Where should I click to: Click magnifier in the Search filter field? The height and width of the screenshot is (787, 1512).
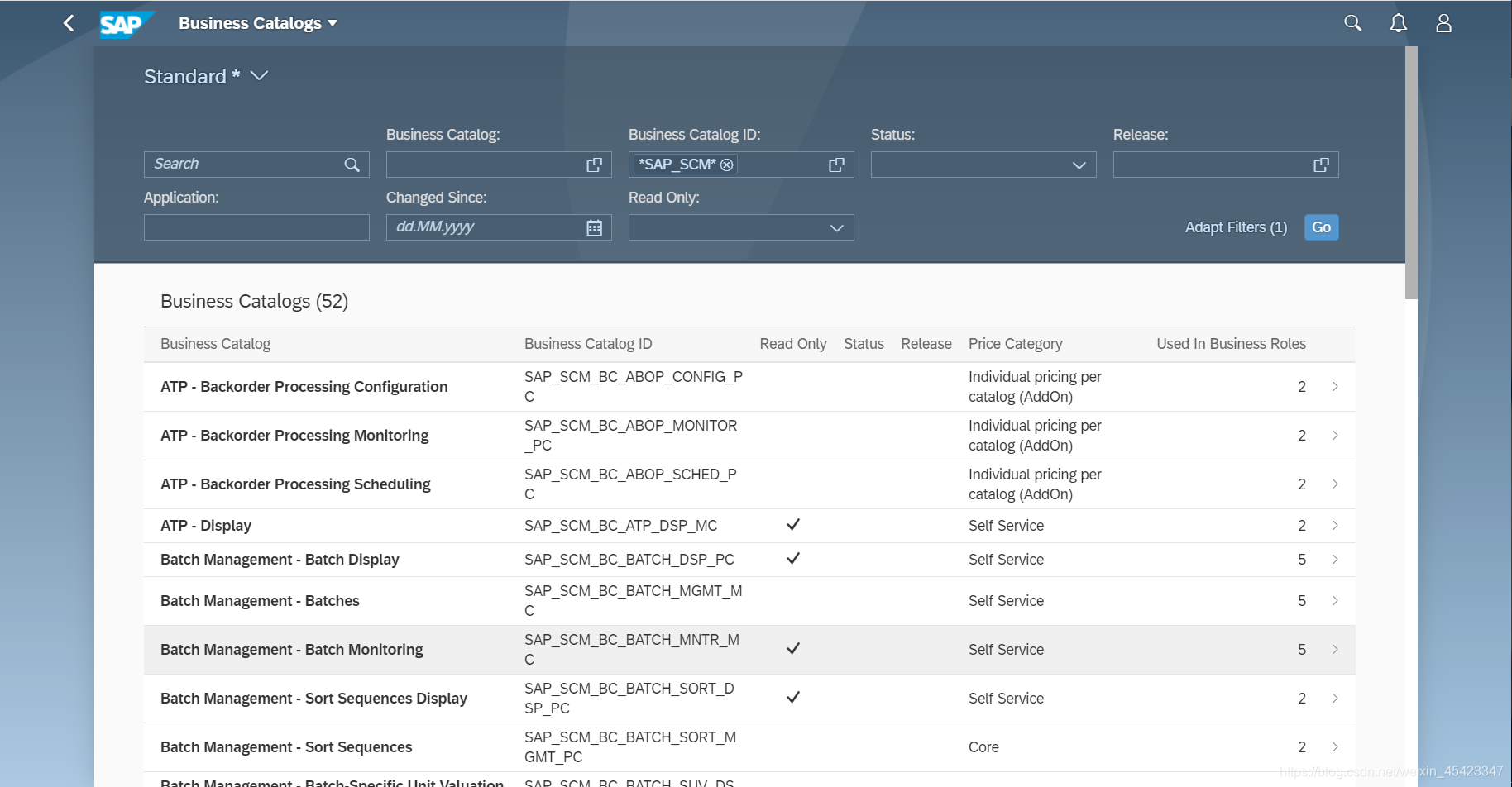(352, 165)
